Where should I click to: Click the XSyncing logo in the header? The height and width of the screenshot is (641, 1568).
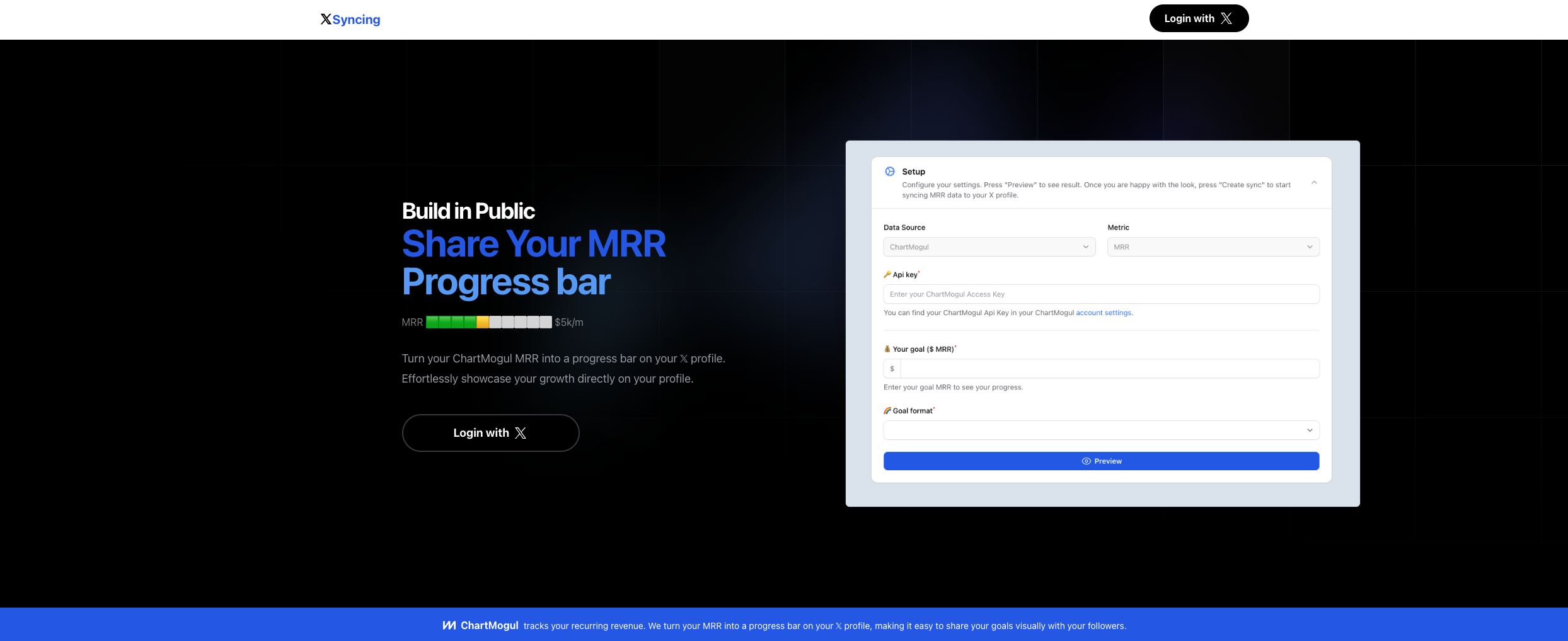click(350, 20)
